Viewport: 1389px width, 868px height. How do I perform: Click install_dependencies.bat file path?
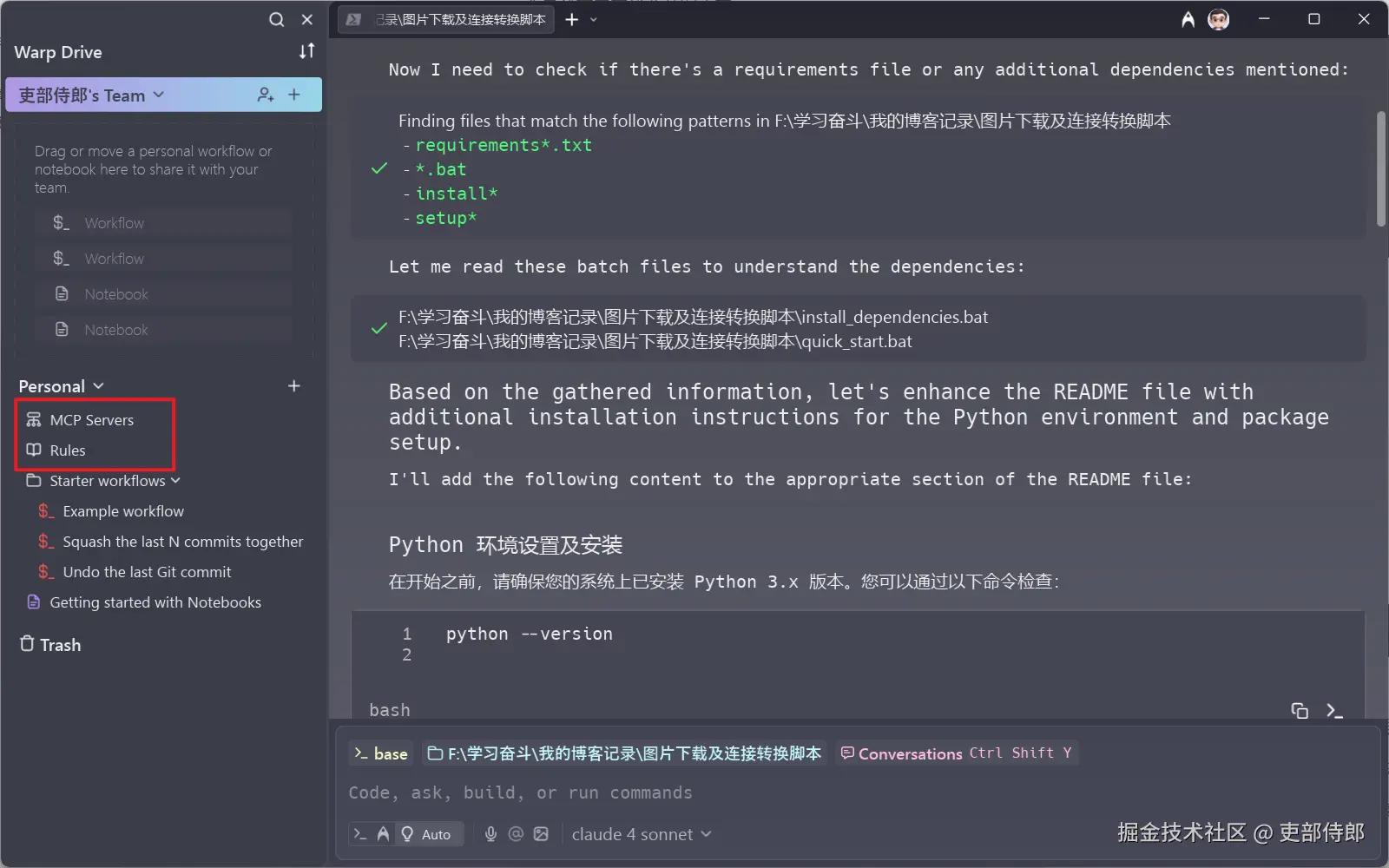694,317
